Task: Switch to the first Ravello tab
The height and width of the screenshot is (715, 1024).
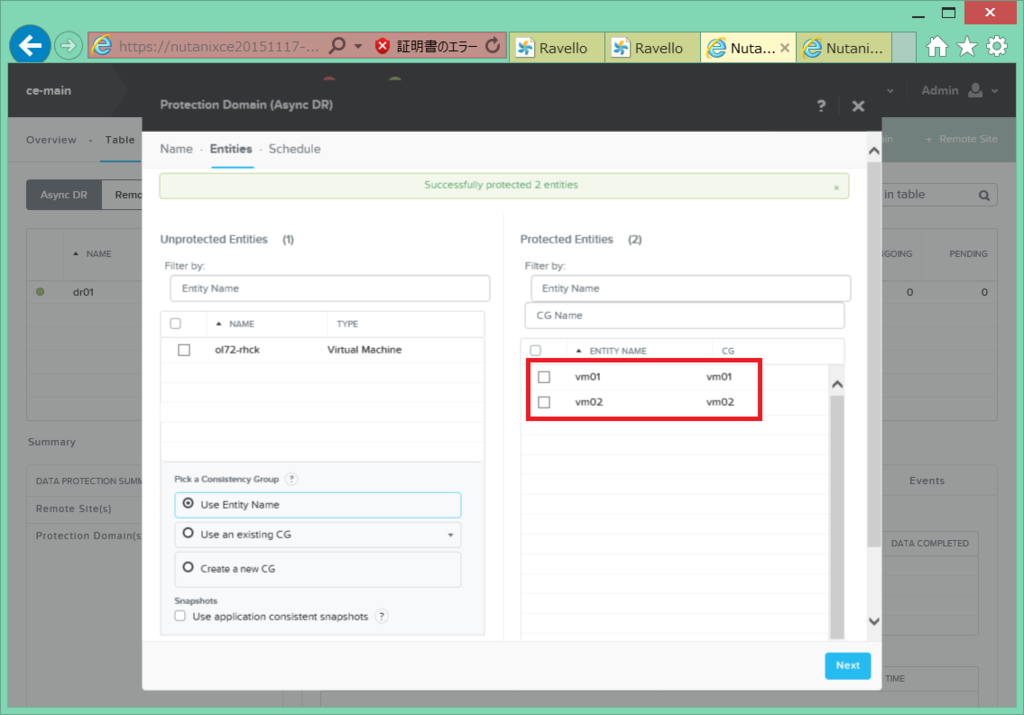Action: click(556, 48)
